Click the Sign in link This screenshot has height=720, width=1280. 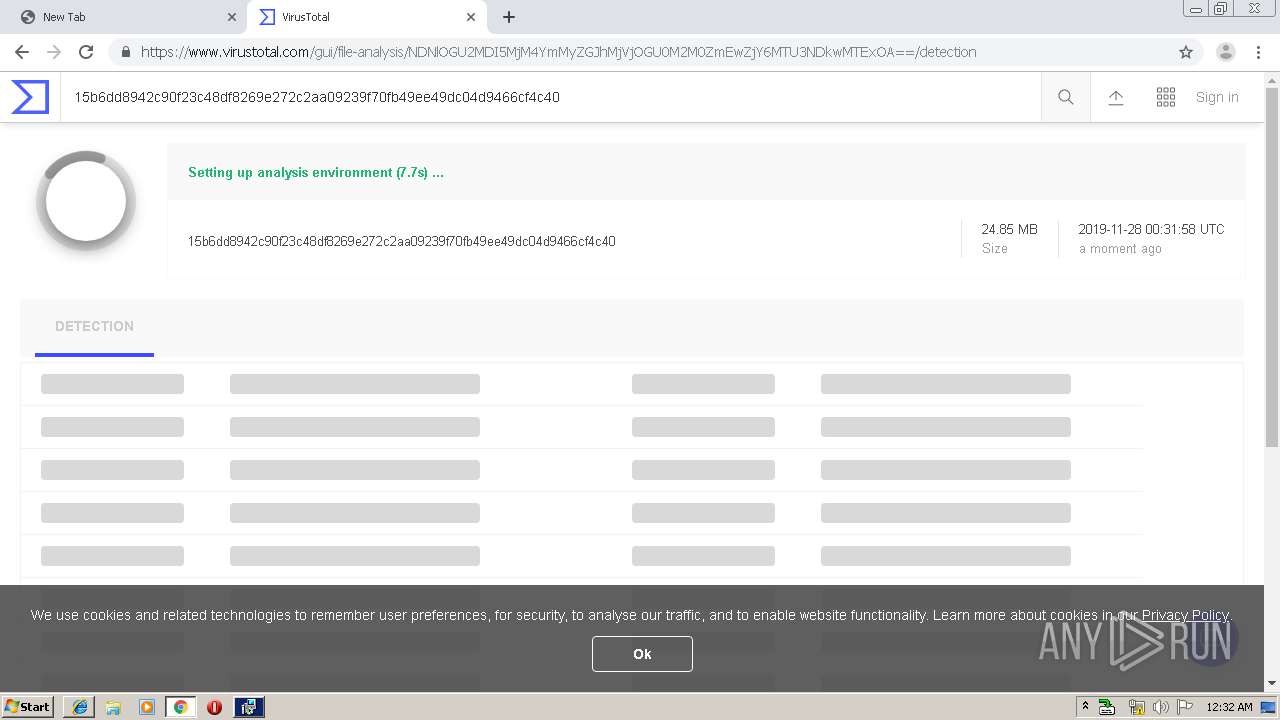(1217, 97)
